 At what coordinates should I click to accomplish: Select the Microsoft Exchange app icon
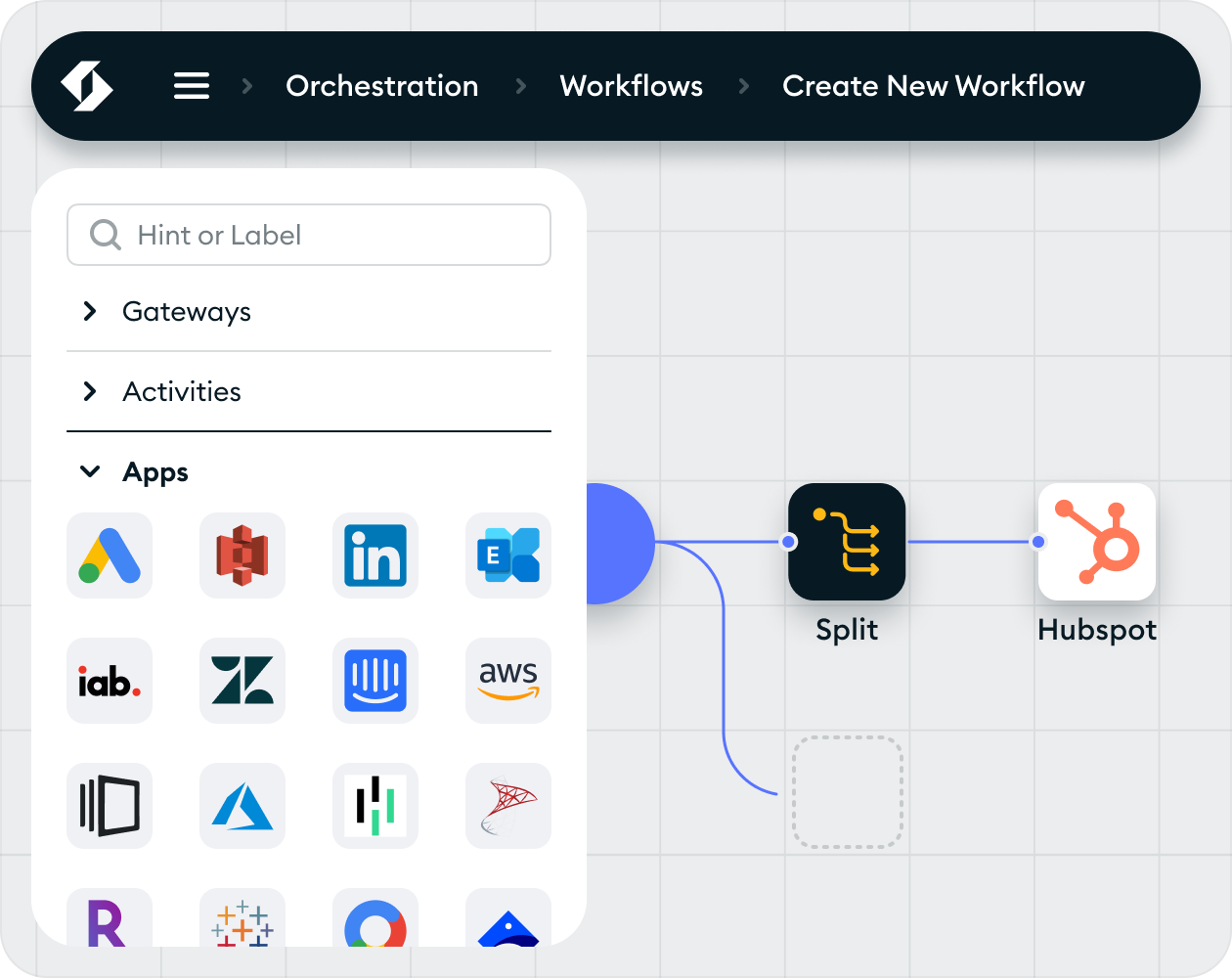[508, 556]
